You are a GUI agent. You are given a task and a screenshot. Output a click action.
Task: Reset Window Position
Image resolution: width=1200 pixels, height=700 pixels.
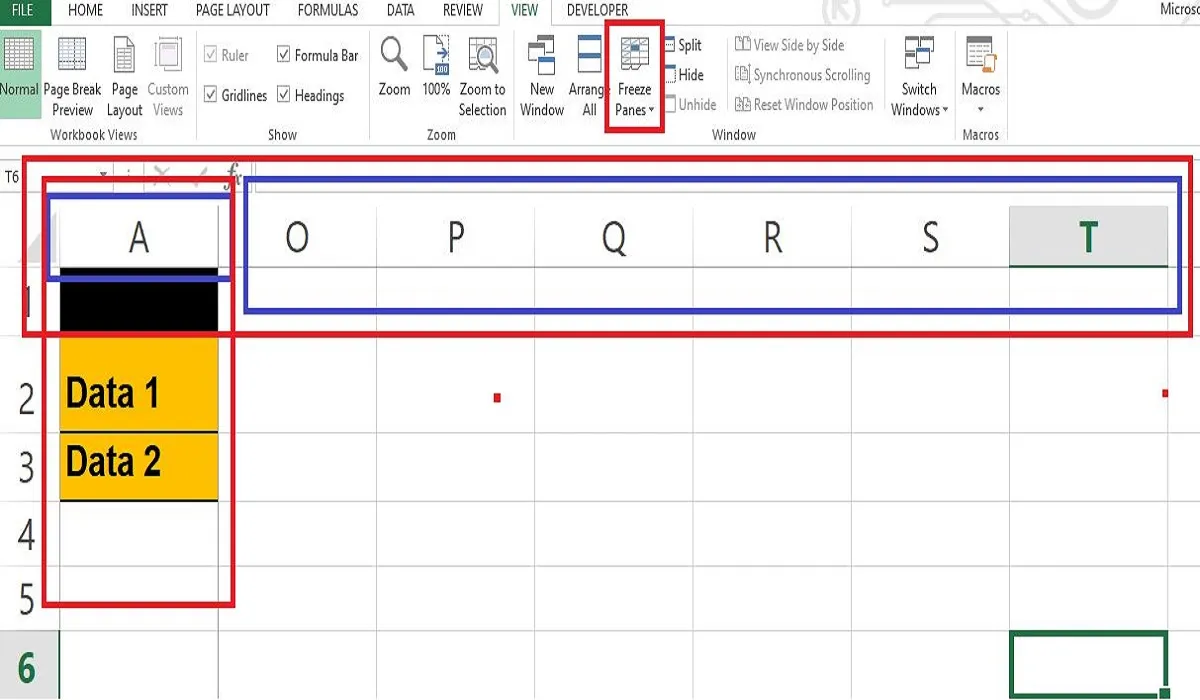[804, 104]
